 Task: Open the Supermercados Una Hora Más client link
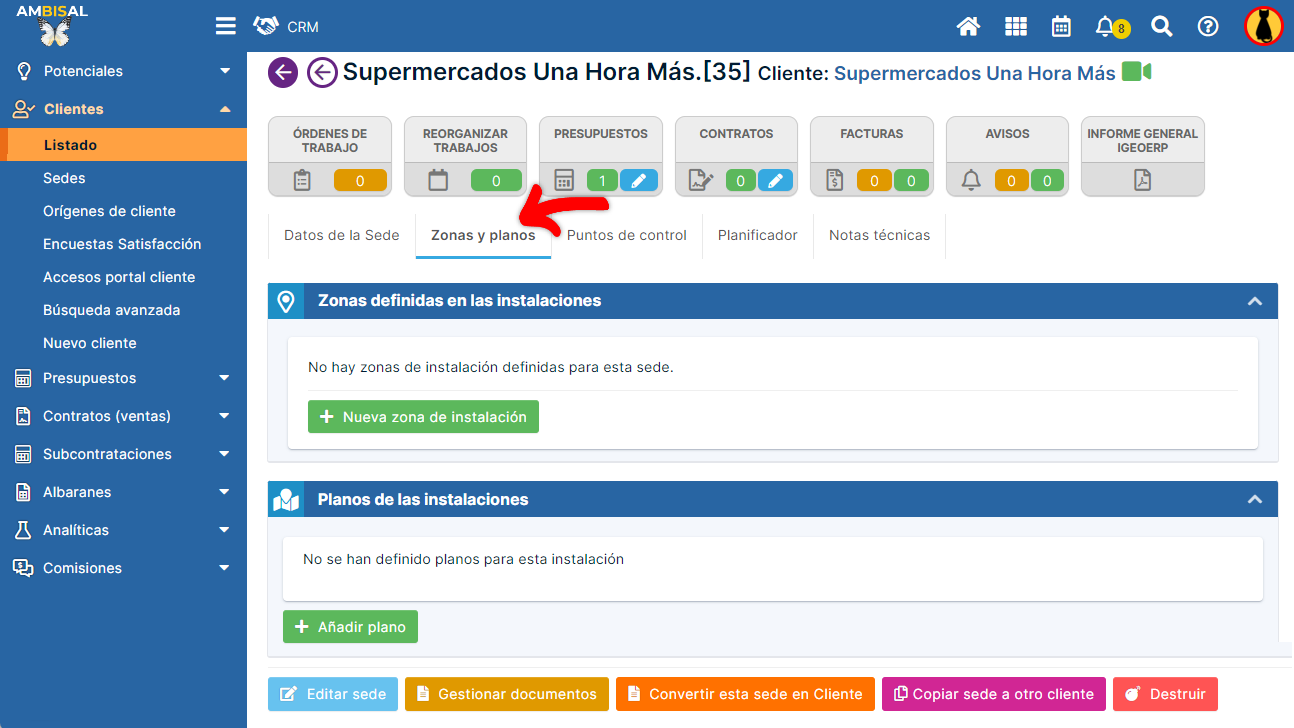click(974, 73)
